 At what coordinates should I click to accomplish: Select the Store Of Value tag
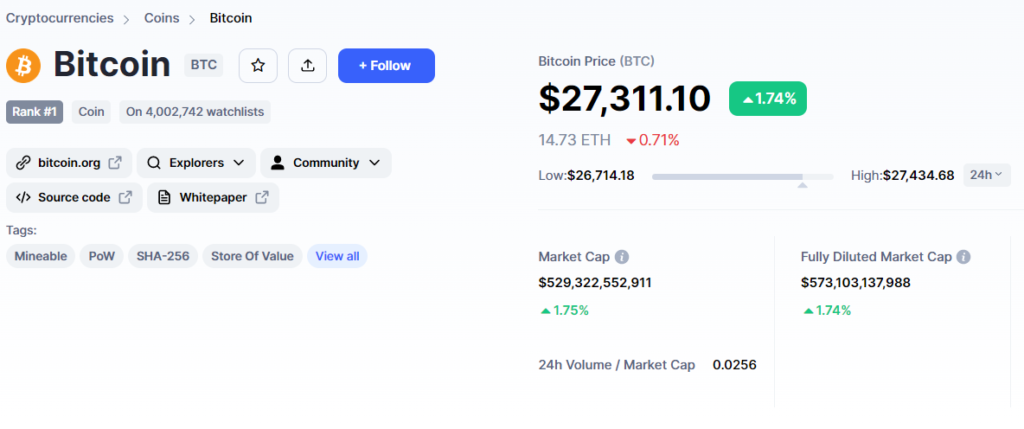coord(252,257)
